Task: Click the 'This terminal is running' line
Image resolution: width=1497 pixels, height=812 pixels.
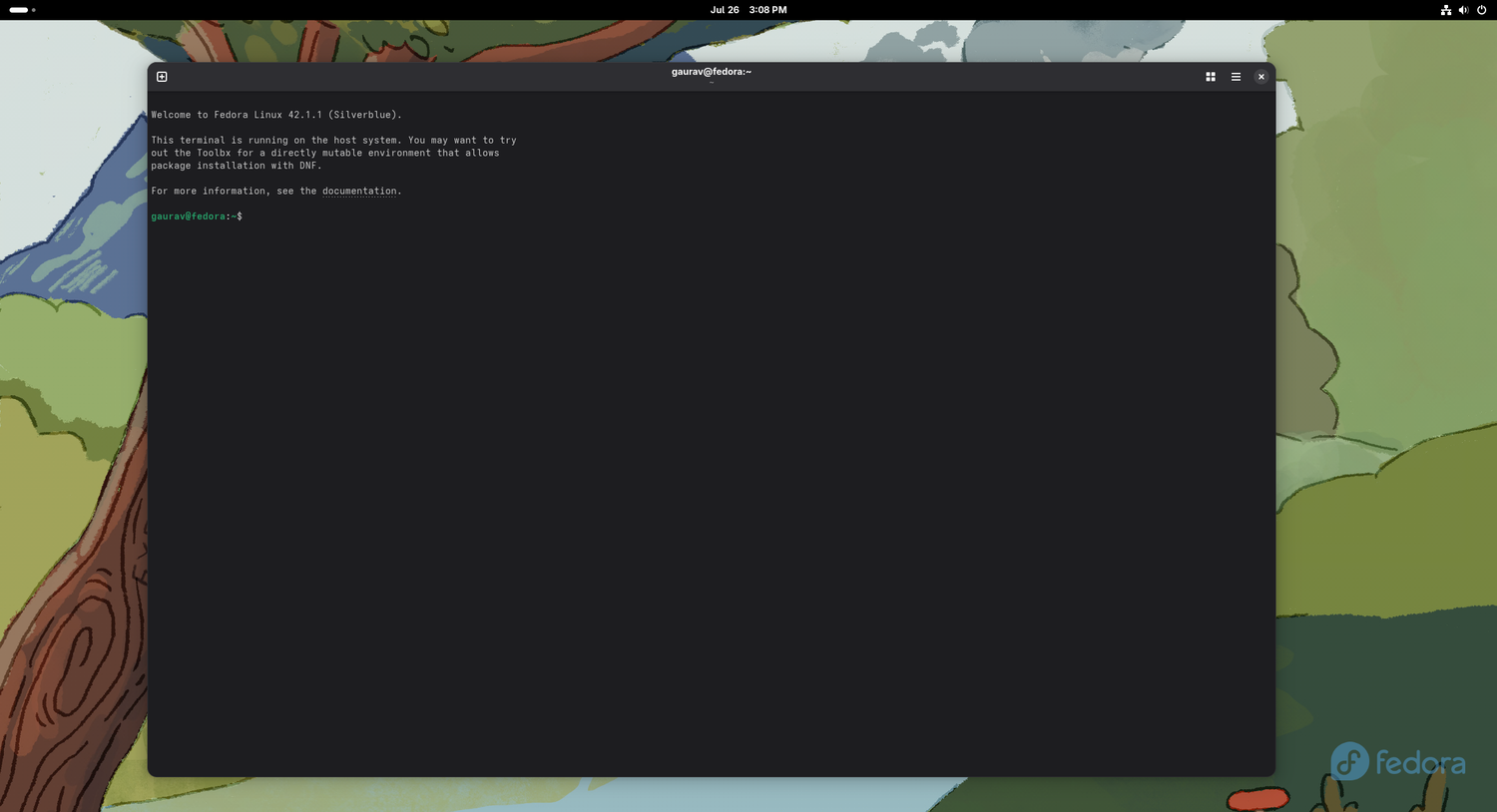Action: [333, 141]
